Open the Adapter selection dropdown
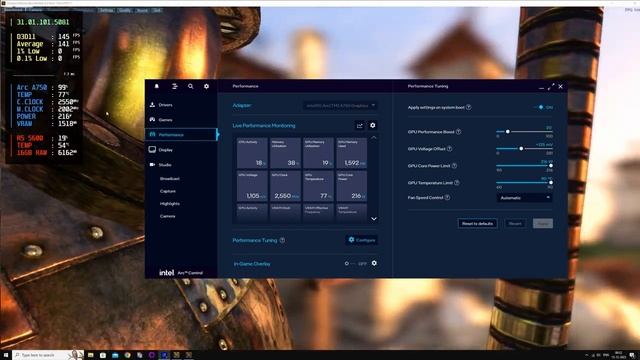 [340, 105]
